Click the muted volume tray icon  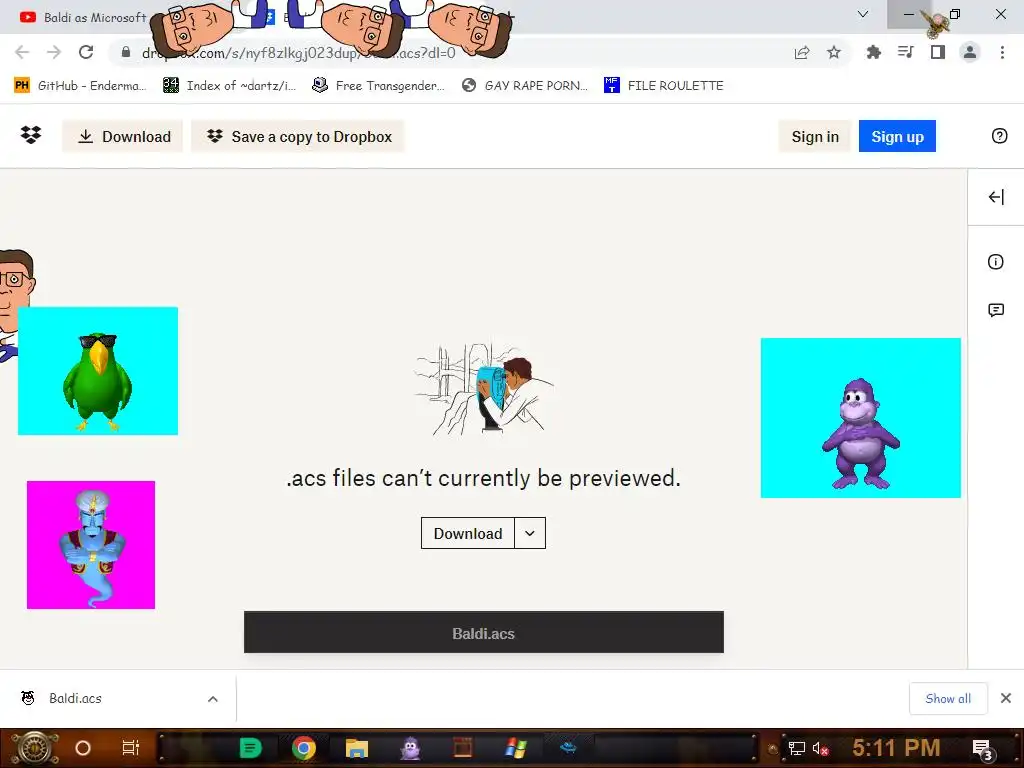tap(820, 748)
